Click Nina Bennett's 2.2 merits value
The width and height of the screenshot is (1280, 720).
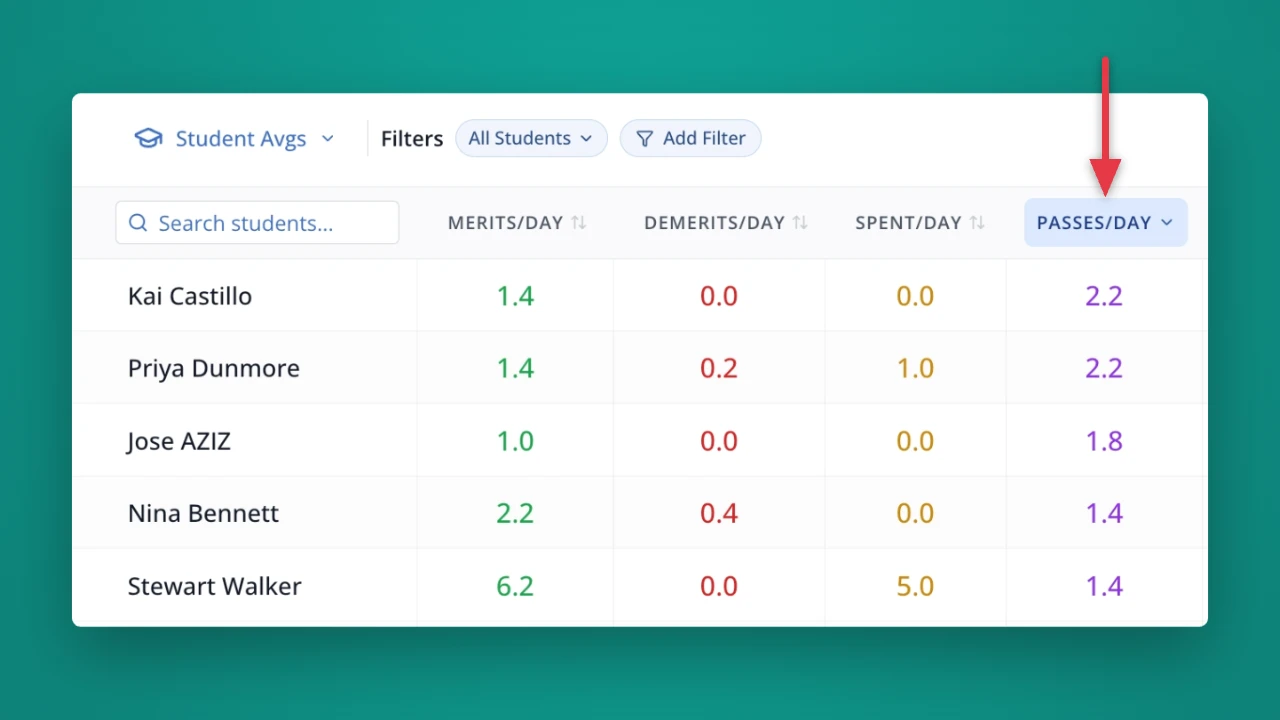515,513
